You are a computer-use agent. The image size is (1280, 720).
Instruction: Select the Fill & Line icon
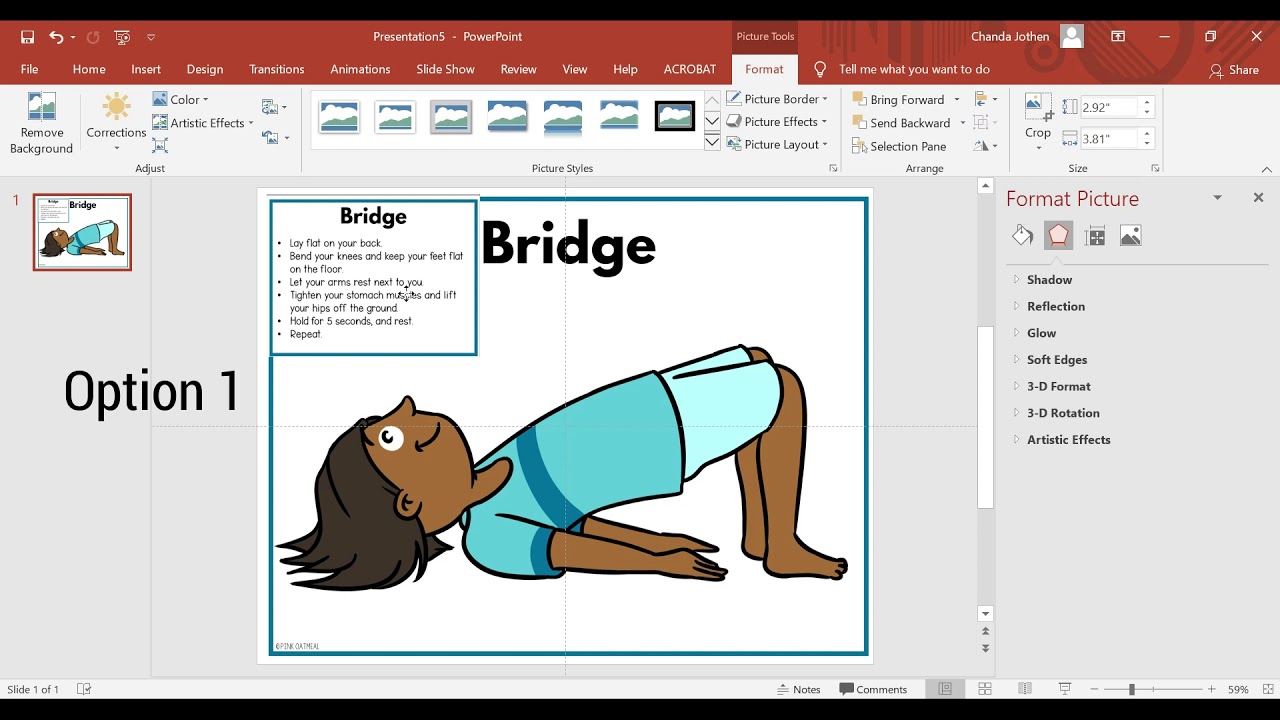coord(1022,236)
